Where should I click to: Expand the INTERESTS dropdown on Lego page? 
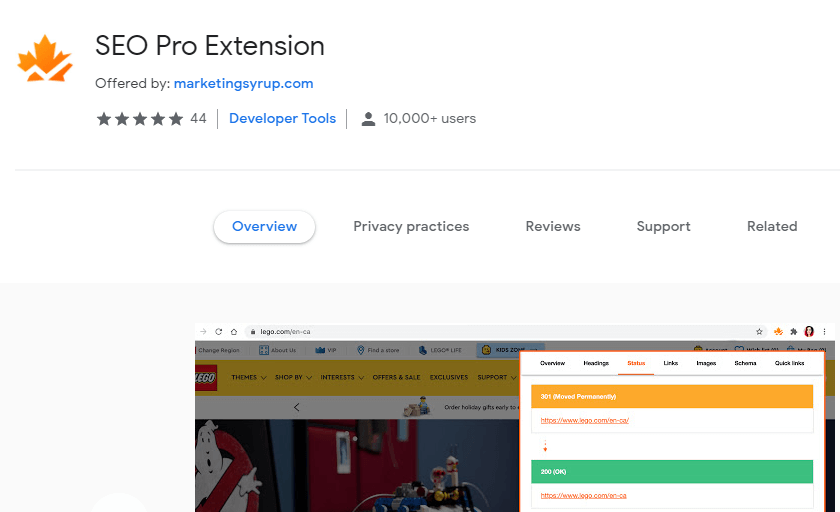[342, 378]
